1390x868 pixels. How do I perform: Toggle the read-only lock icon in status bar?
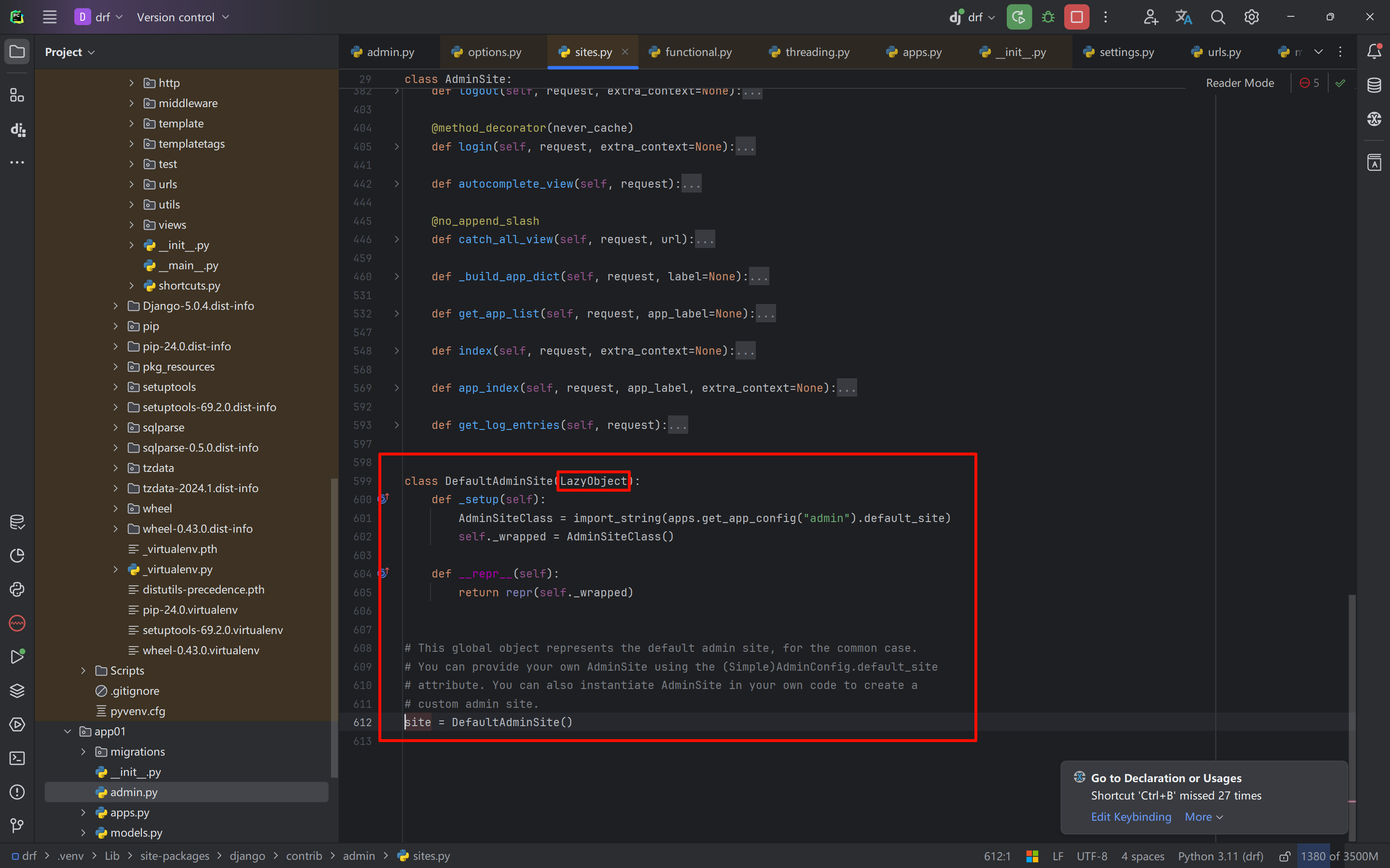tap(1285, 856)
